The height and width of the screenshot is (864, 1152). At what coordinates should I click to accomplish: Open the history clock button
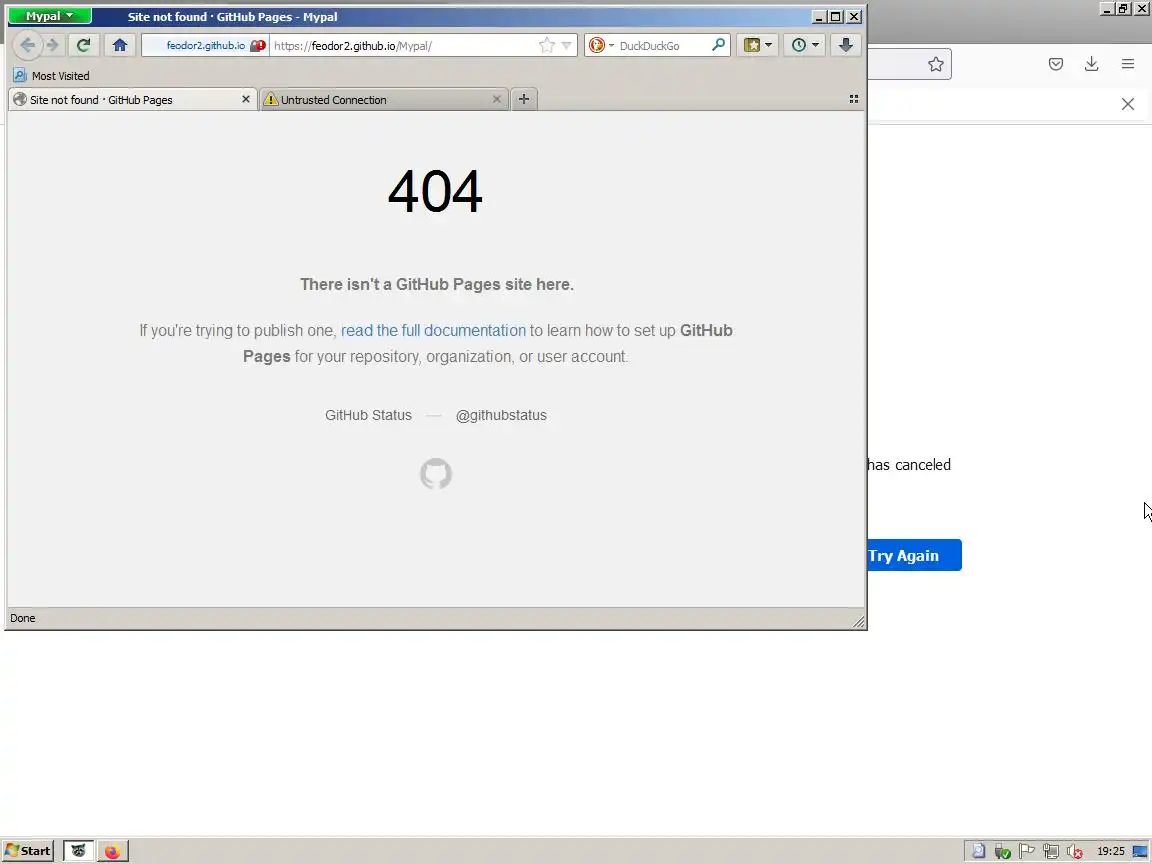tap(799, 46)
